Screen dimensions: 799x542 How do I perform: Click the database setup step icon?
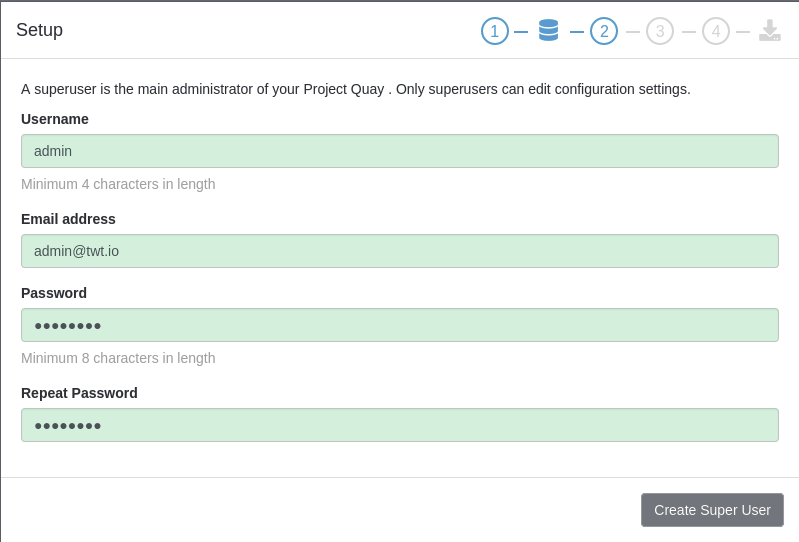548,30
